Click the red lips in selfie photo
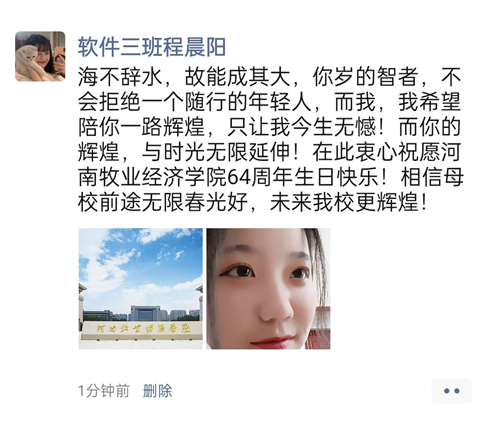 coord(272,342)
